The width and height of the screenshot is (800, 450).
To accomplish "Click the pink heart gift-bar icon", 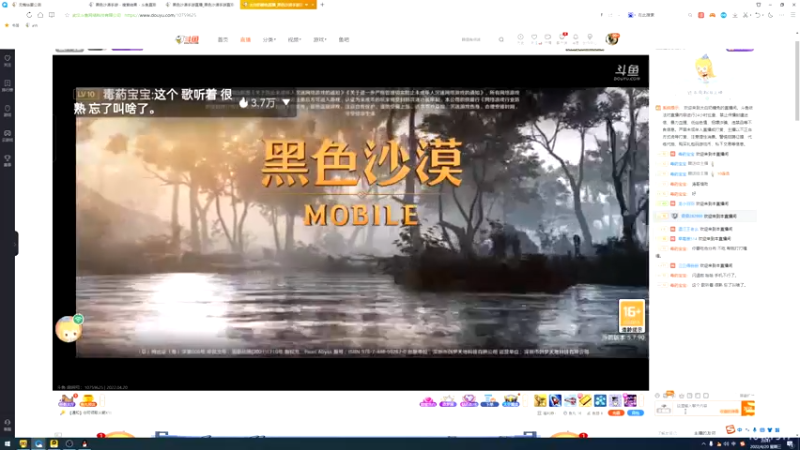I will coord(428,401).
